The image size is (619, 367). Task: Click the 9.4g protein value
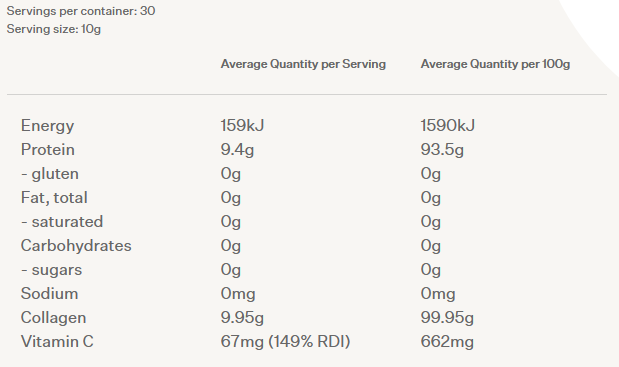pyautogui.click(x=237, y=150)
